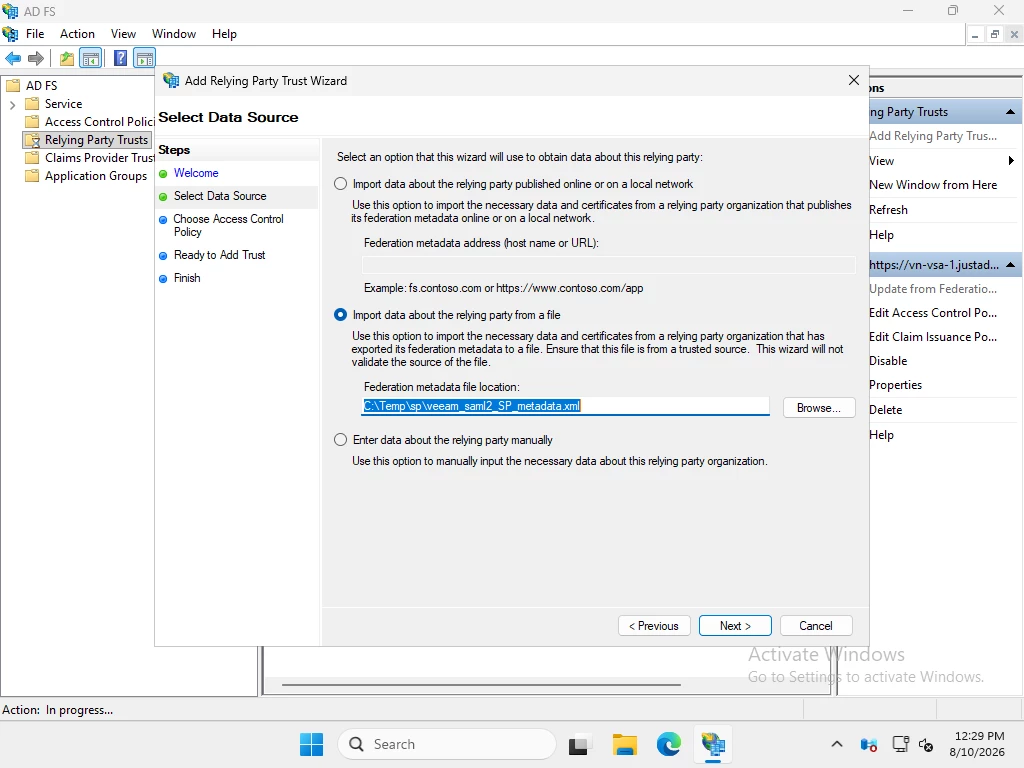
Task: Show hidden tray icons chevron
Action: pyautogui.click(x=837, y=744)
